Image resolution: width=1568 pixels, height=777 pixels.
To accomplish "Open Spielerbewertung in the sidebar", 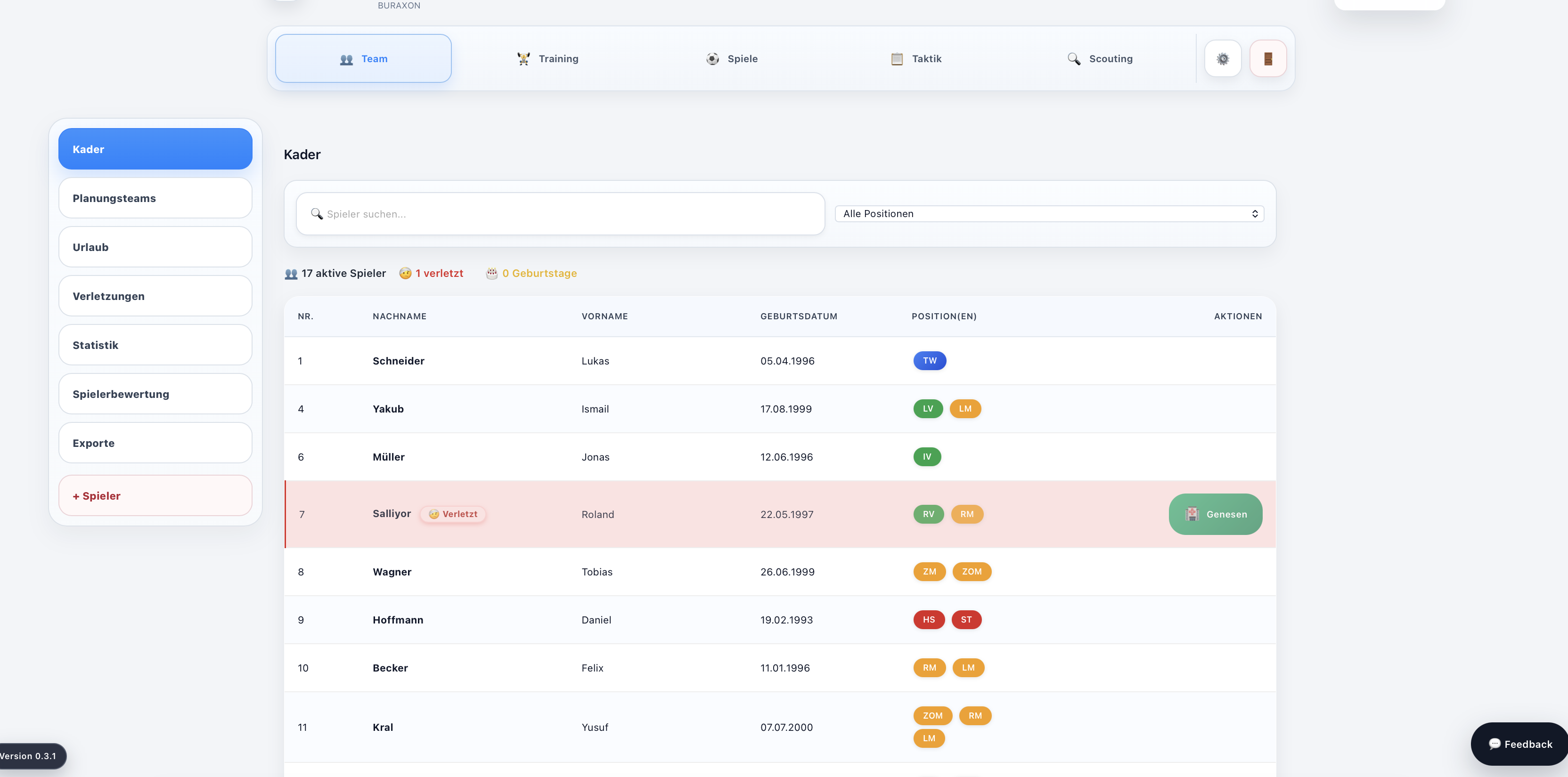I will [155, 394].
